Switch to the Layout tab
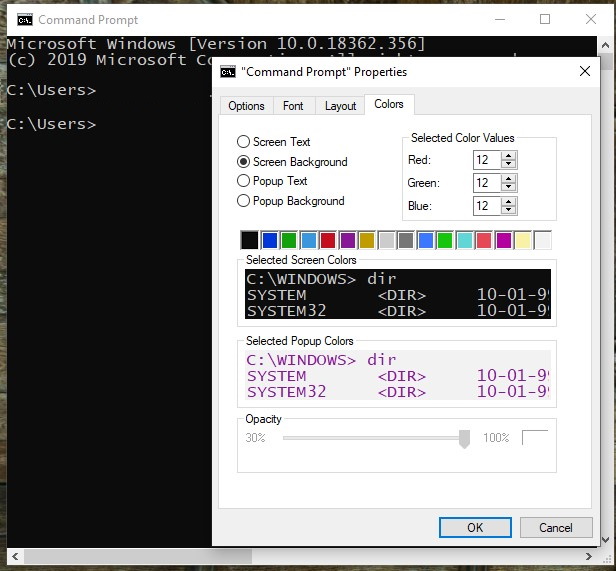616x571 pixels. [340, 106]
